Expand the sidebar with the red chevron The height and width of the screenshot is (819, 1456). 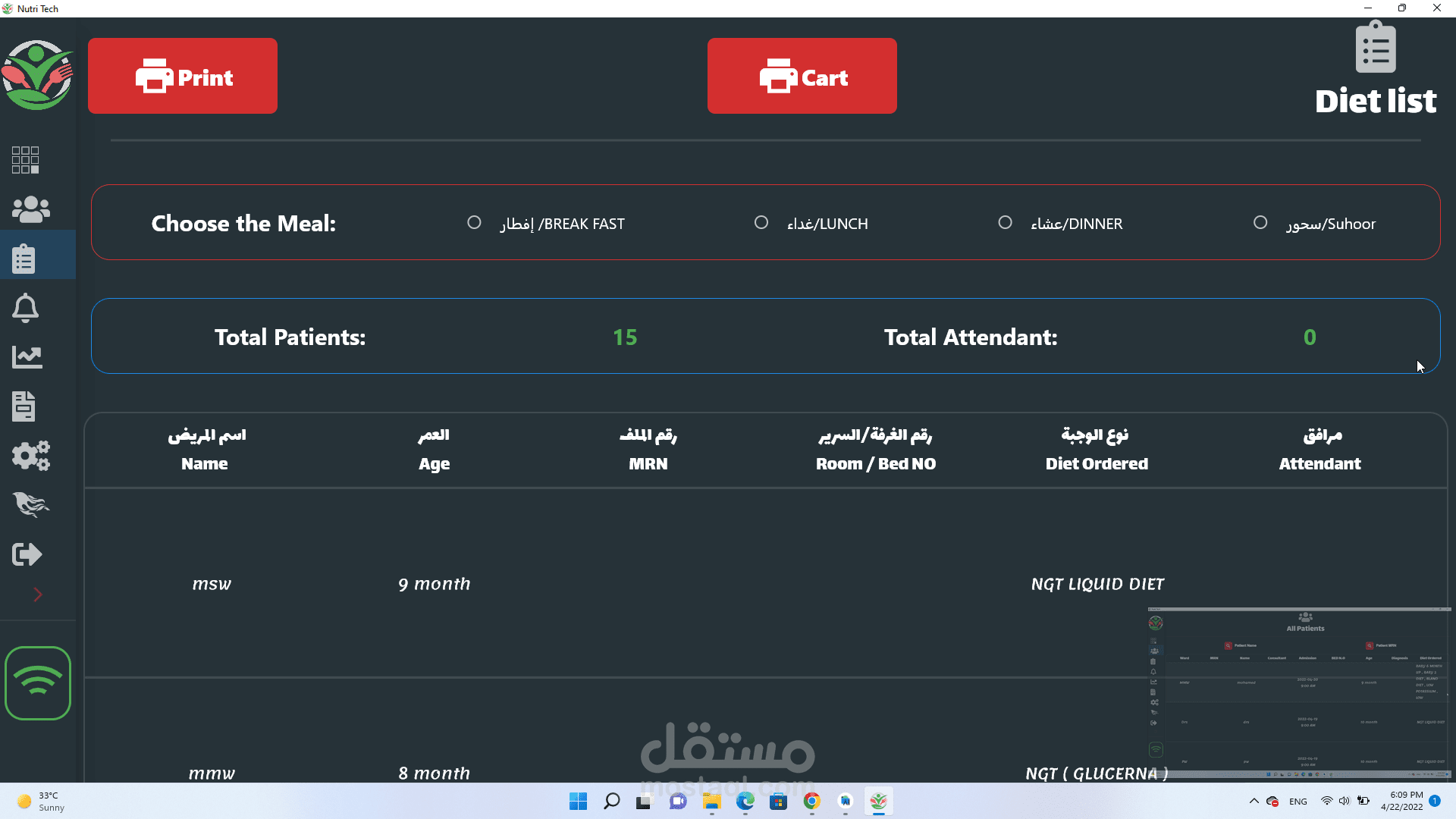[37, 595]
